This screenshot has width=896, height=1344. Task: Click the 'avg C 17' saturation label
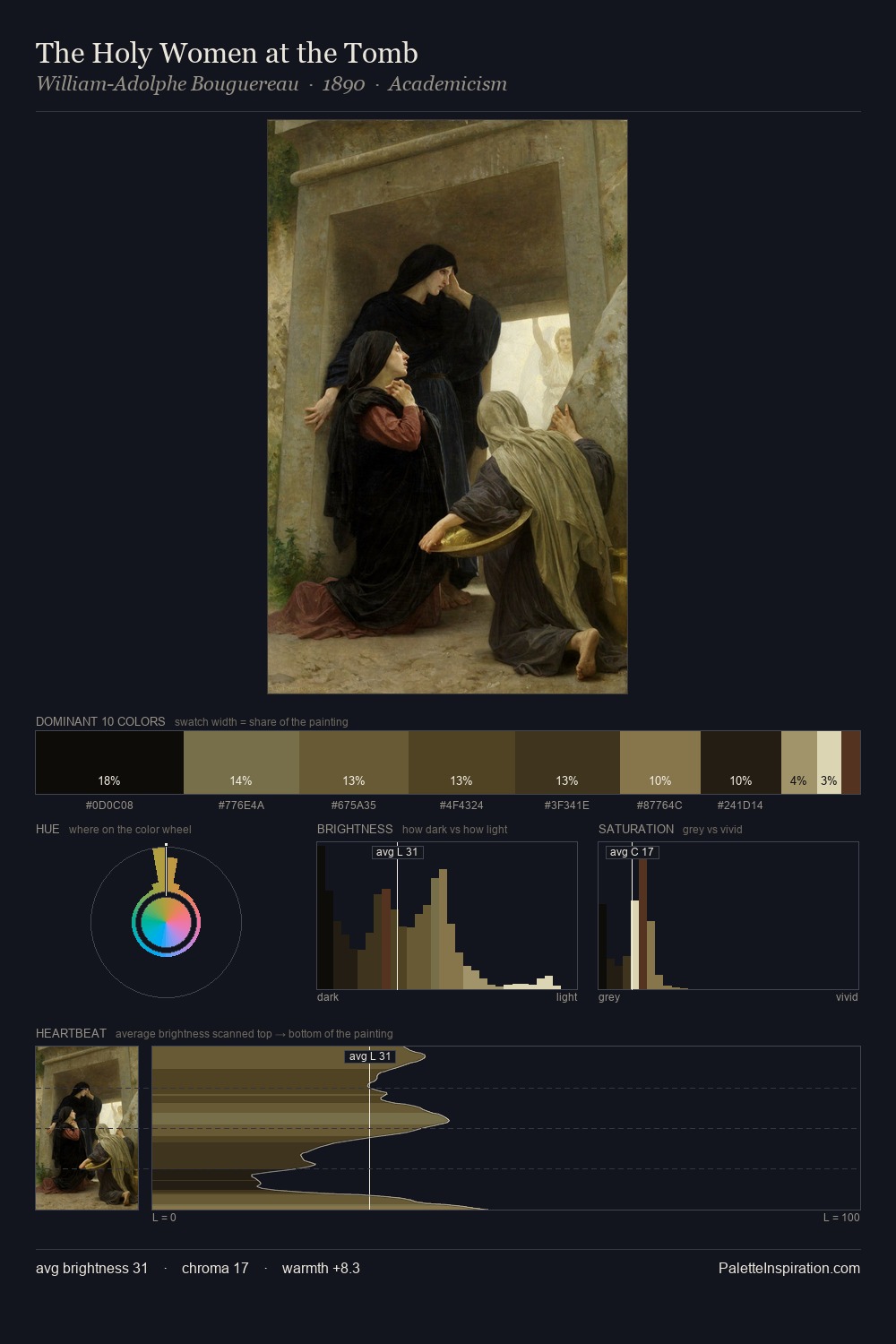tap(632, 852)
